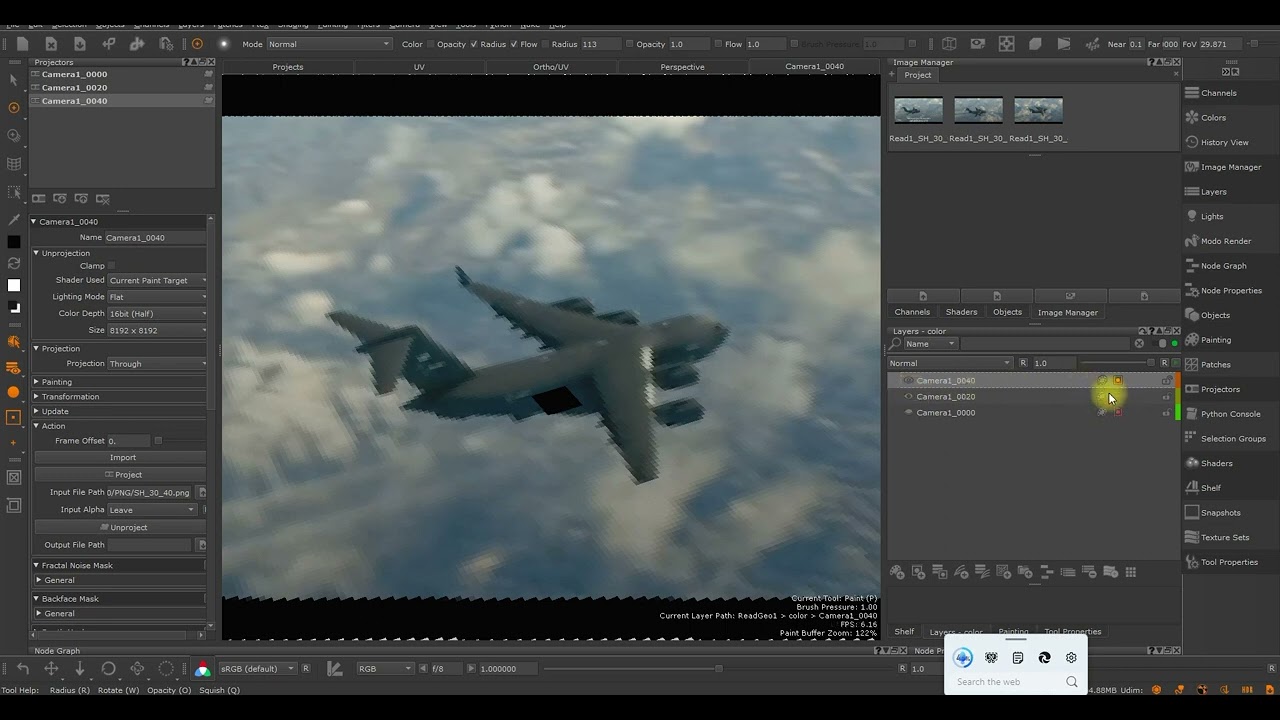Click the rotate icon in the bottom-left toolbar
1280x720 pixels.
coord(108,669)
